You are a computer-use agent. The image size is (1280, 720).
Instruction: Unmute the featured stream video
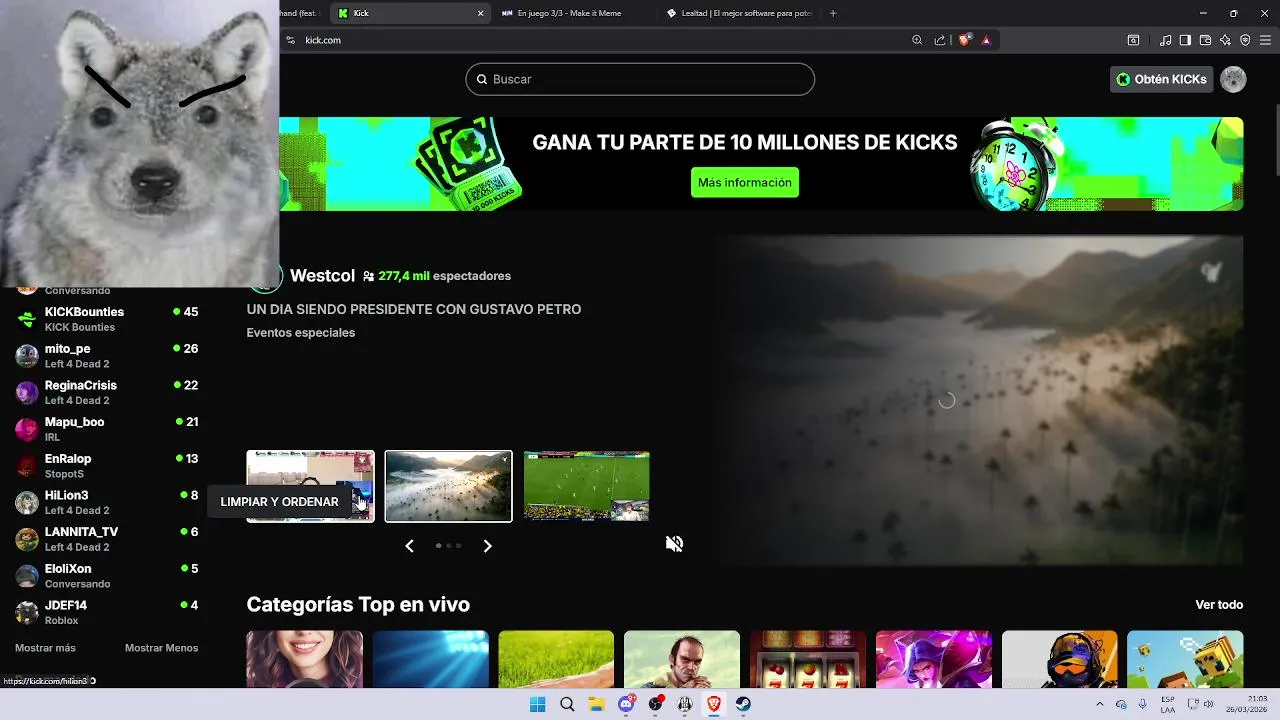coord(675,543)
